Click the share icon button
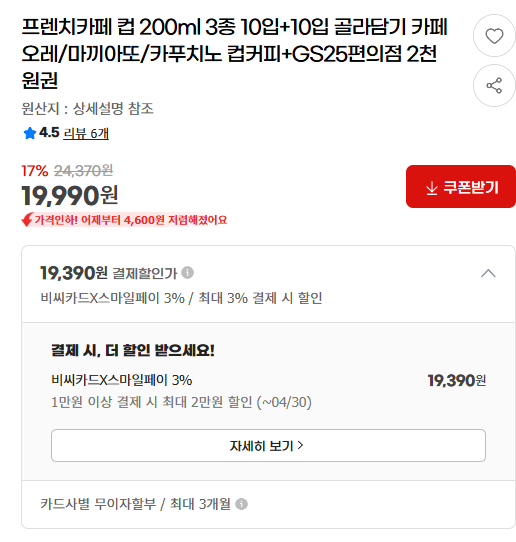The height and width of the screenshot is (542, 516). tap(494, 85)
